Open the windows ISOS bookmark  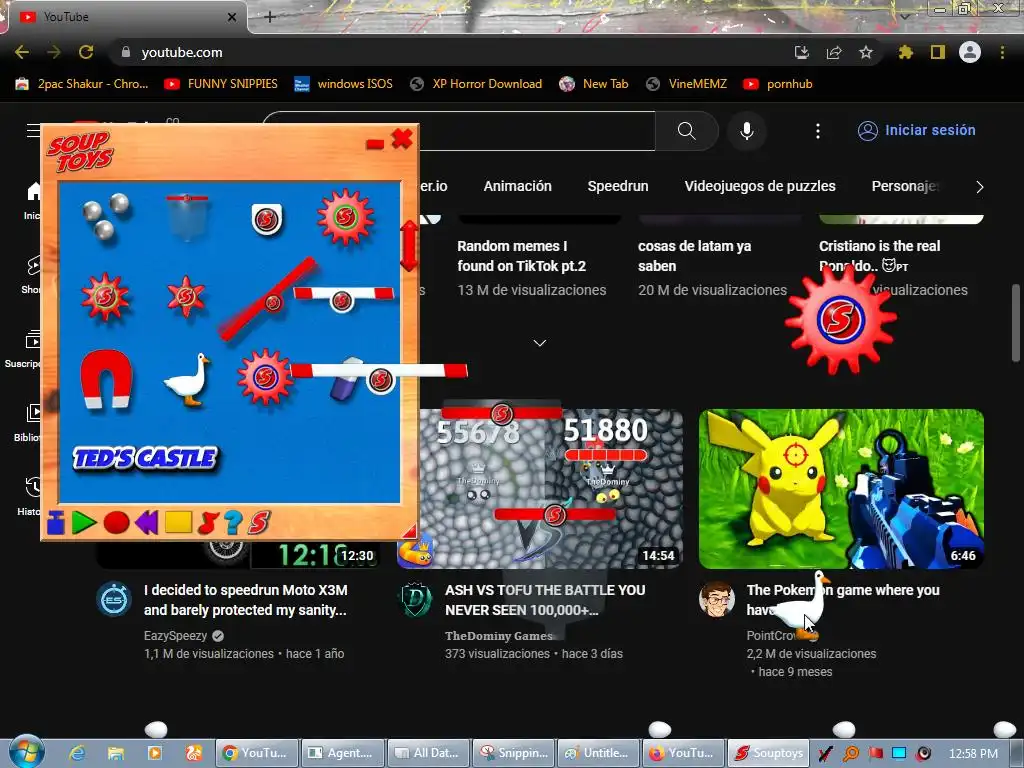pos(344,84)
